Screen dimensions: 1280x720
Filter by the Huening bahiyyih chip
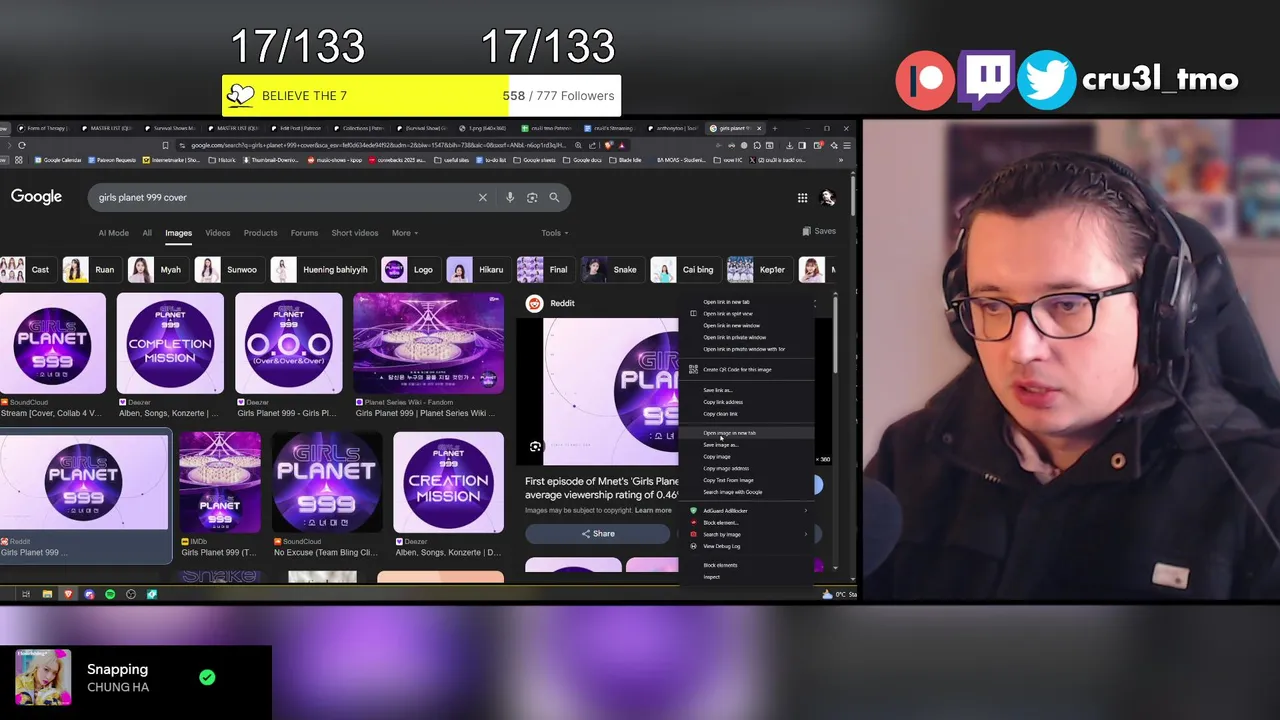pyautogui.click(x=321, y=269)
